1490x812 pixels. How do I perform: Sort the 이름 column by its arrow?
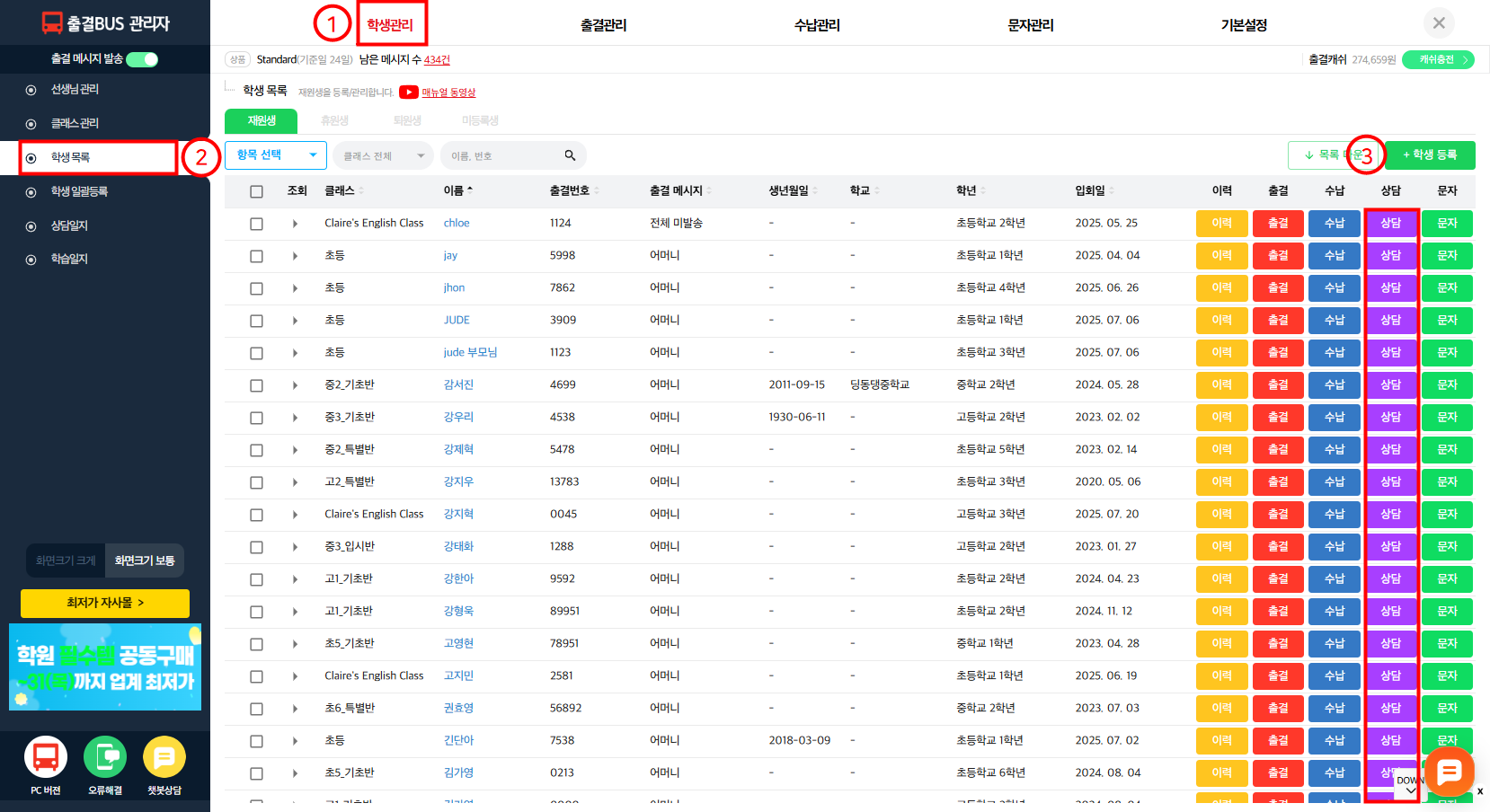470,190
